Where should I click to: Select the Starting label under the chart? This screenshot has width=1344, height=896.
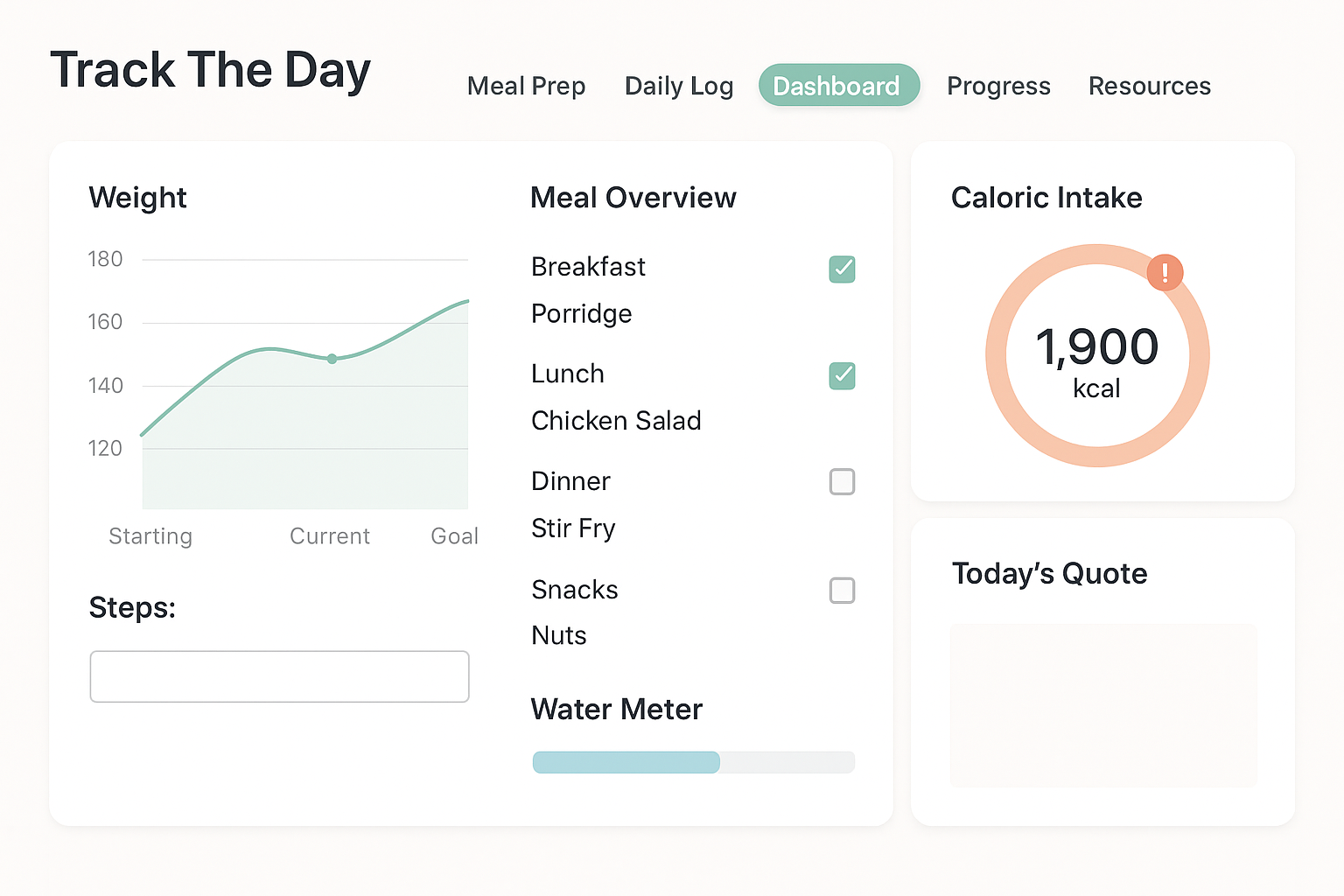point(150,536)
